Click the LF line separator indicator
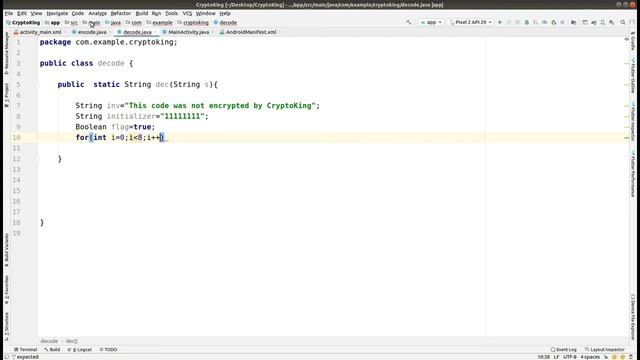Screen dimensions: 640x360 (x=556, y=357)
